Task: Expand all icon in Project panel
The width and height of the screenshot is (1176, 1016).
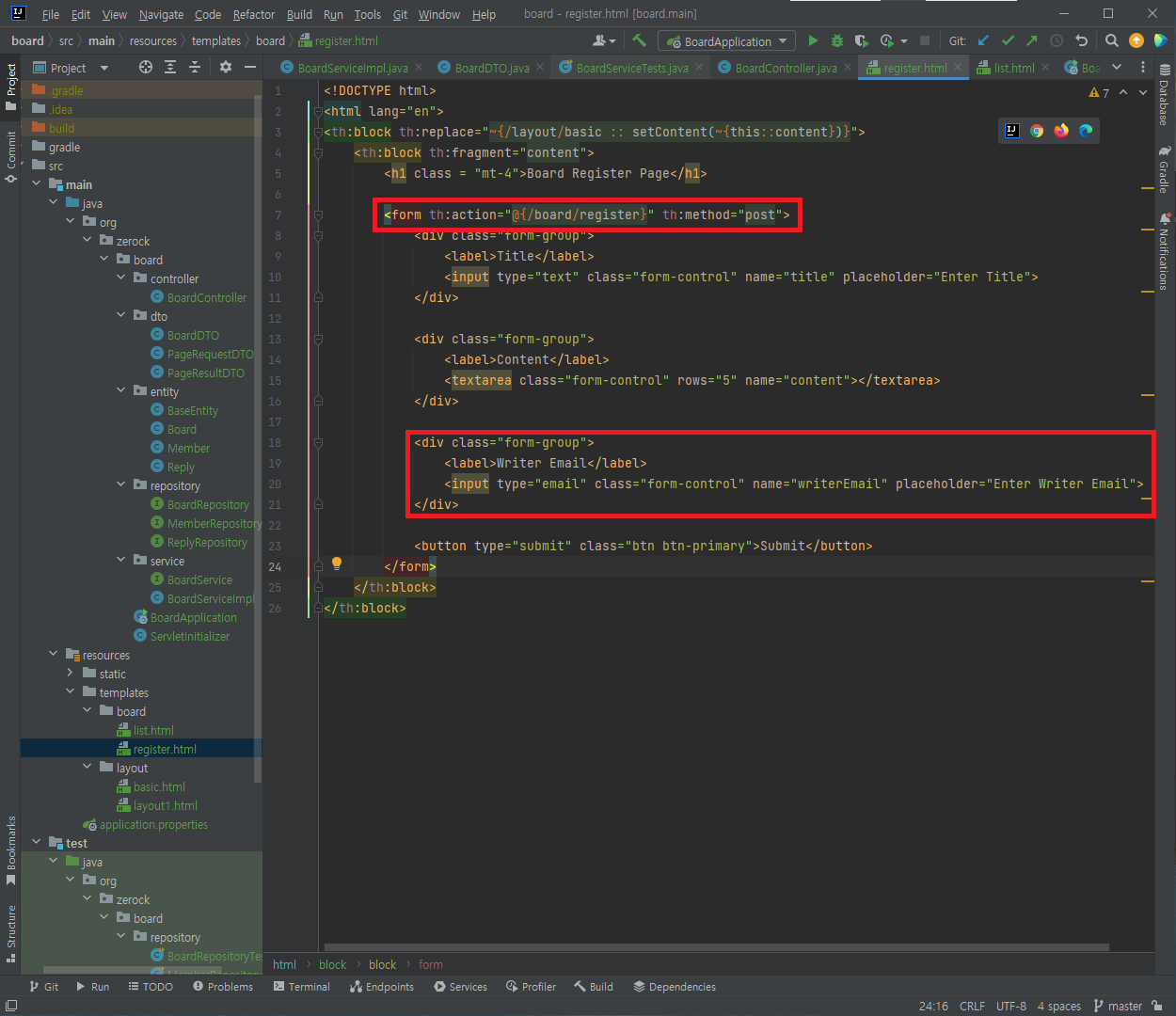Action: click(170, 67)
